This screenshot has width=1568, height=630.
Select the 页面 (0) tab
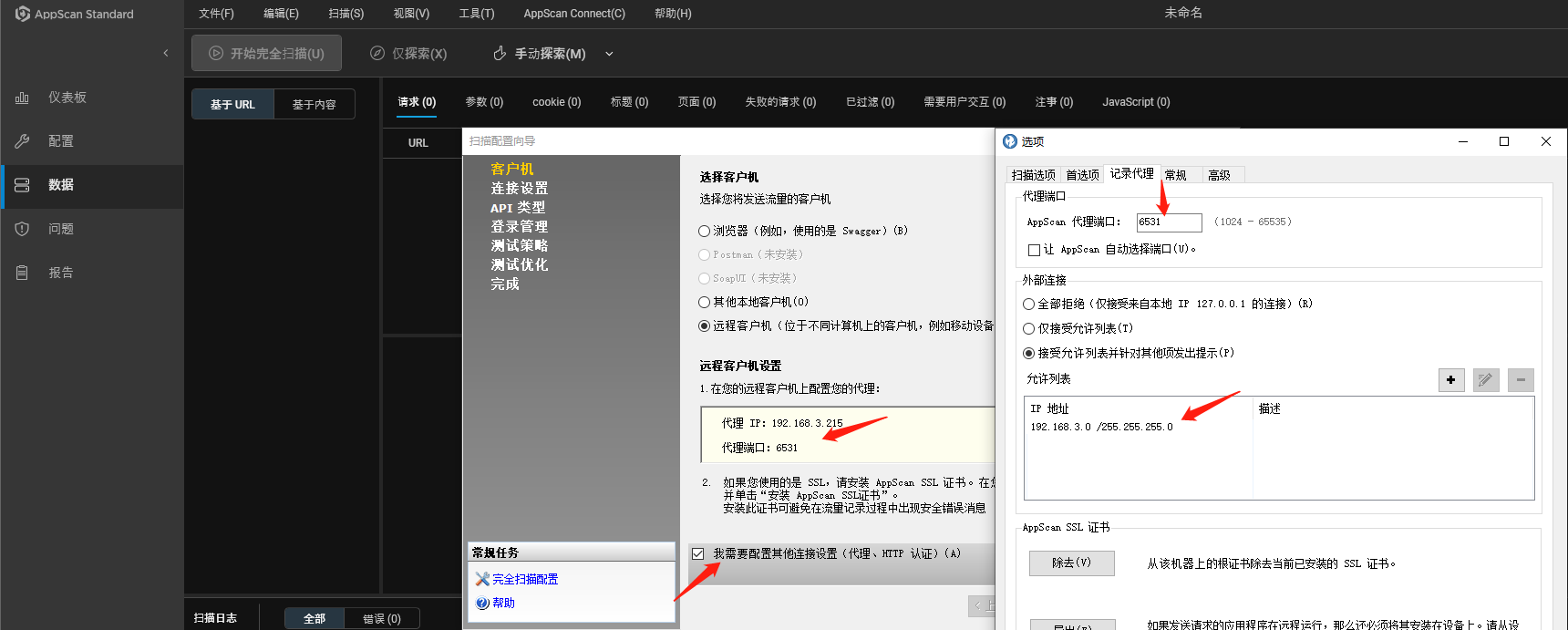(696, 102)
